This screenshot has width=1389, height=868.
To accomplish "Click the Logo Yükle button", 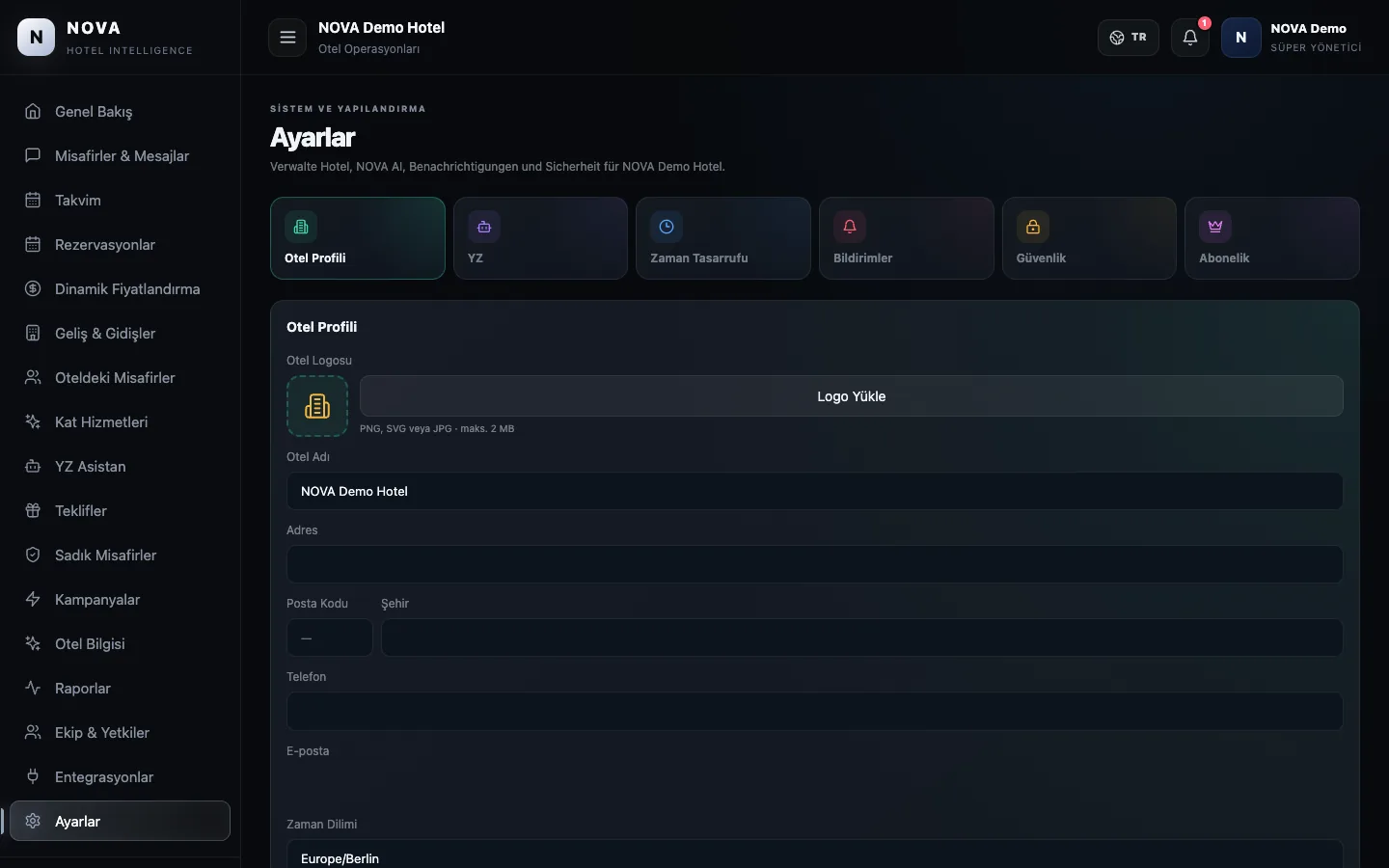I will click(x=852, y=396).
